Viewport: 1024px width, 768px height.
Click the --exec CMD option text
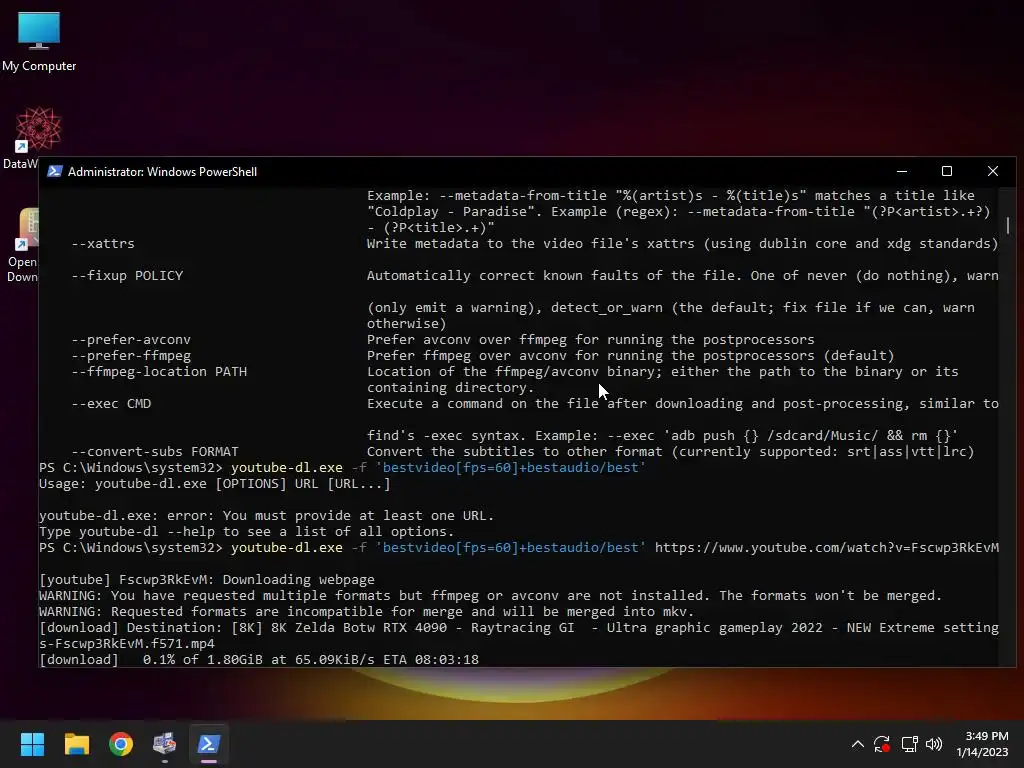111,404
